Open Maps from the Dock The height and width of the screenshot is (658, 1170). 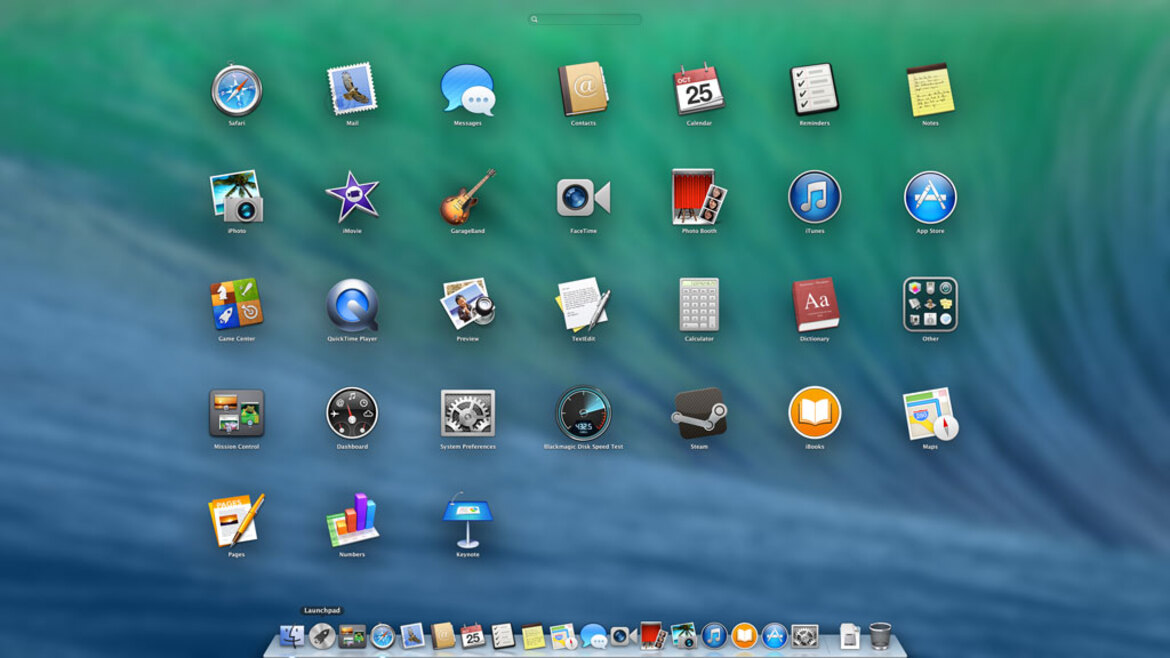563,636
